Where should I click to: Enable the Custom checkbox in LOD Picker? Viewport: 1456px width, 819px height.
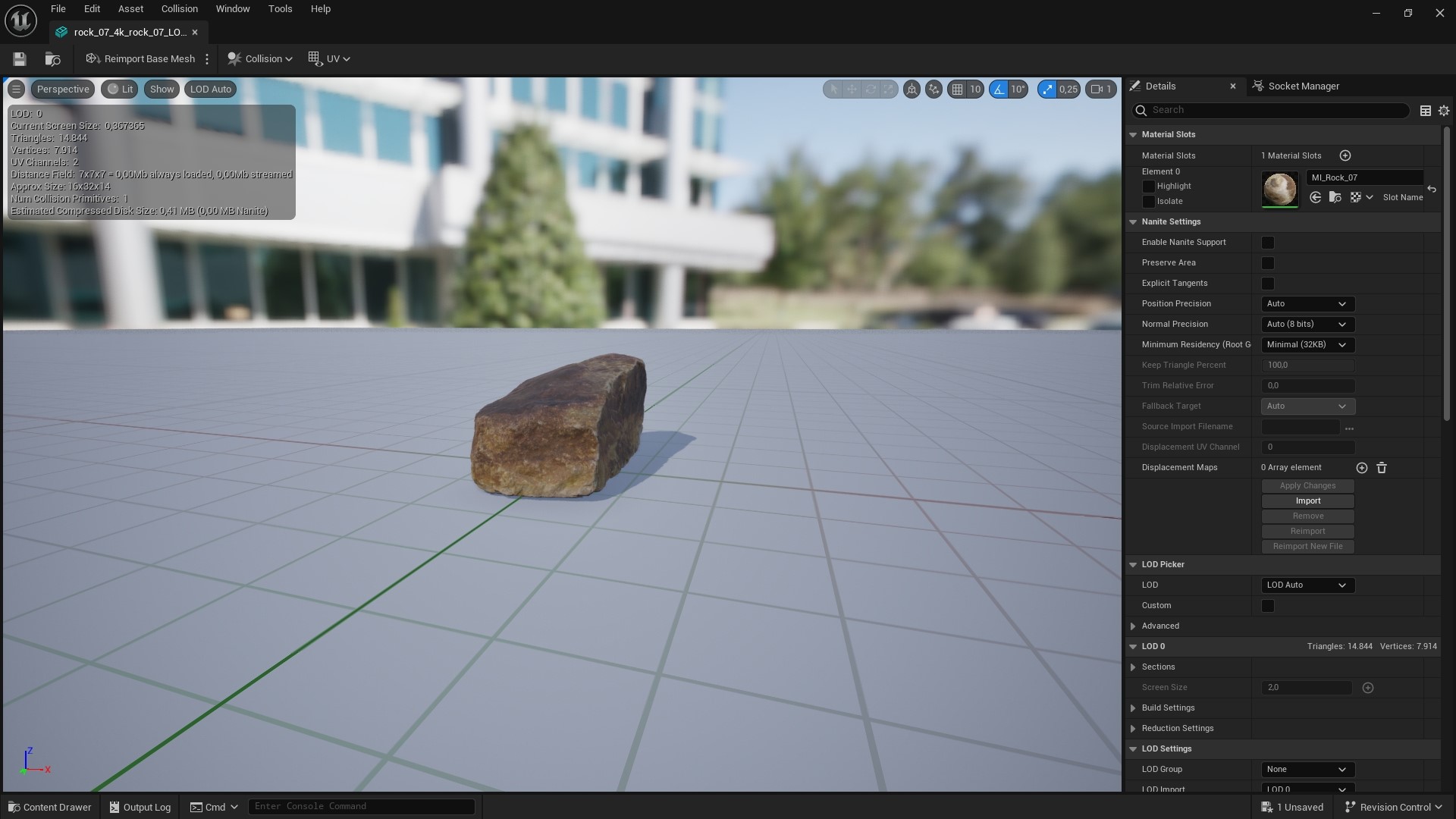1268,606
